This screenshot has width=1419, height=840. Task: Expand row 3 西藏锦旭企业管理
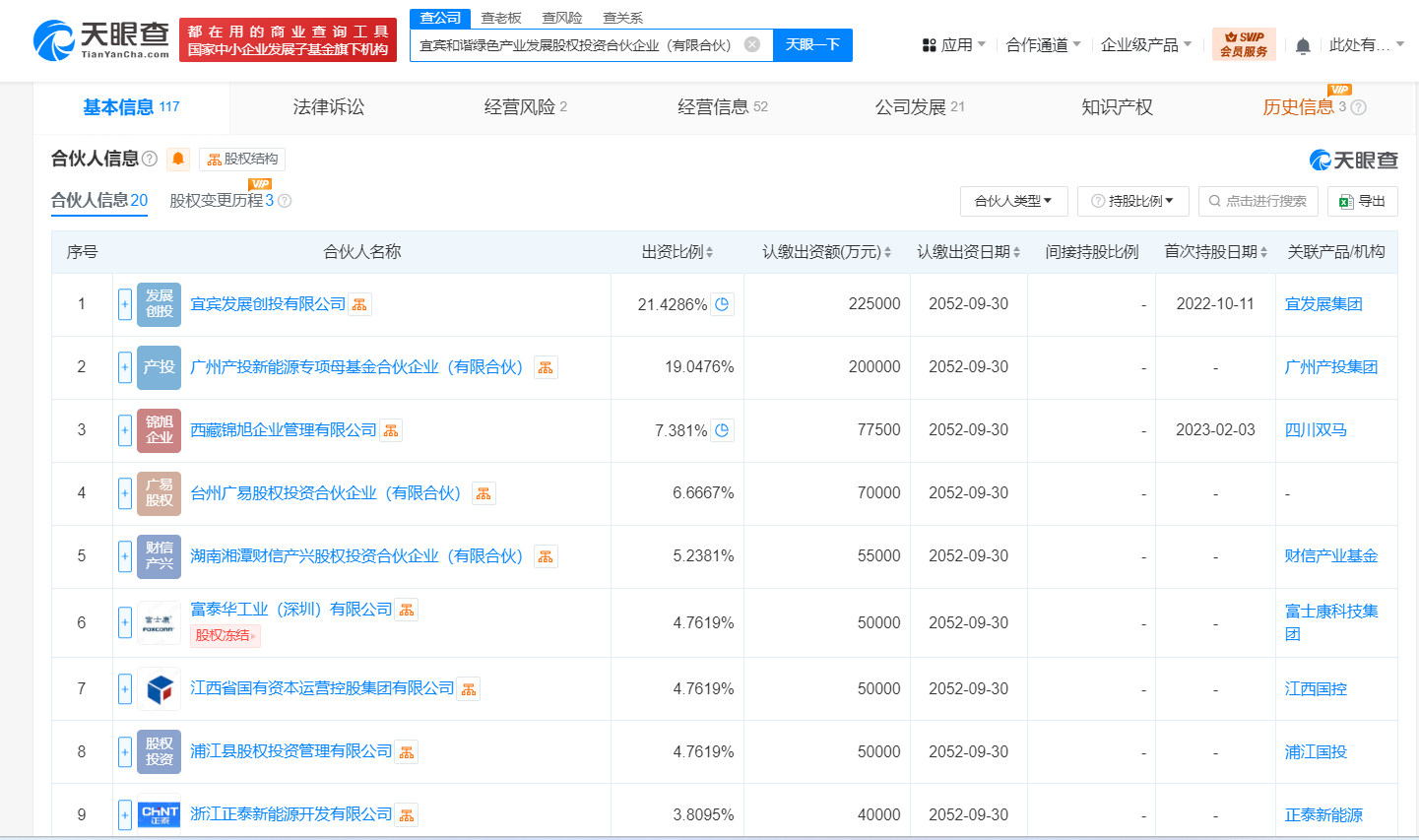coord(125,430)
